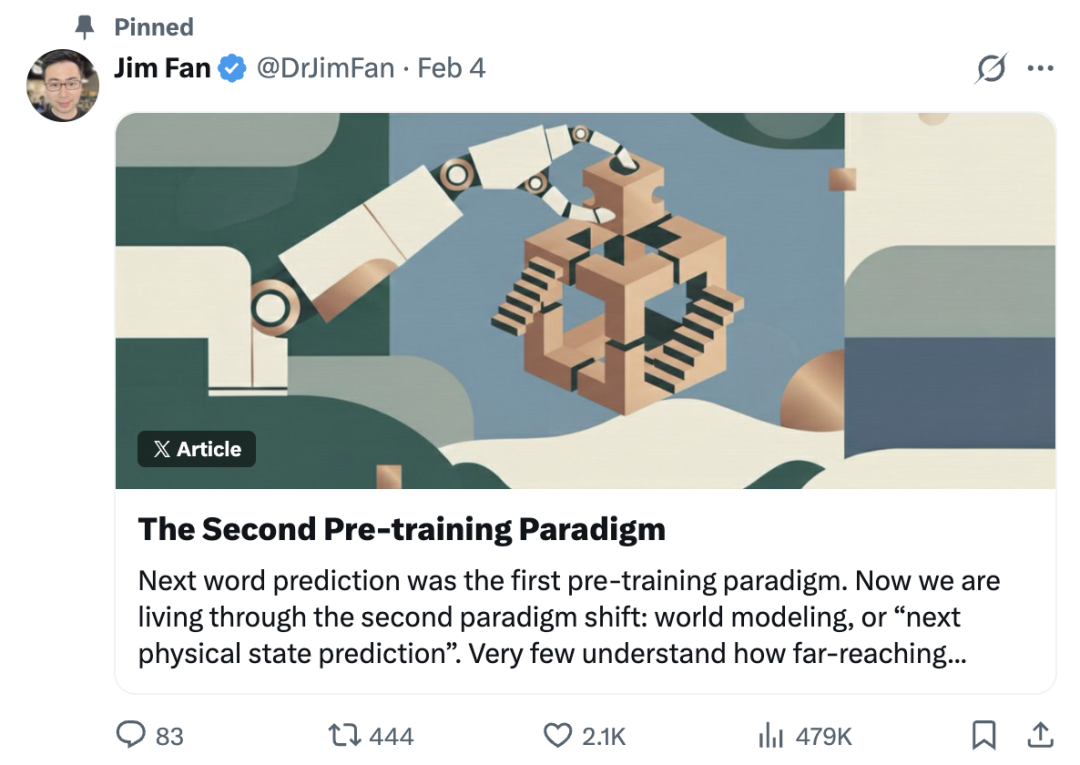
Task: Bookmark Jim Fan's pinned post
Action: tap(985, 736)
